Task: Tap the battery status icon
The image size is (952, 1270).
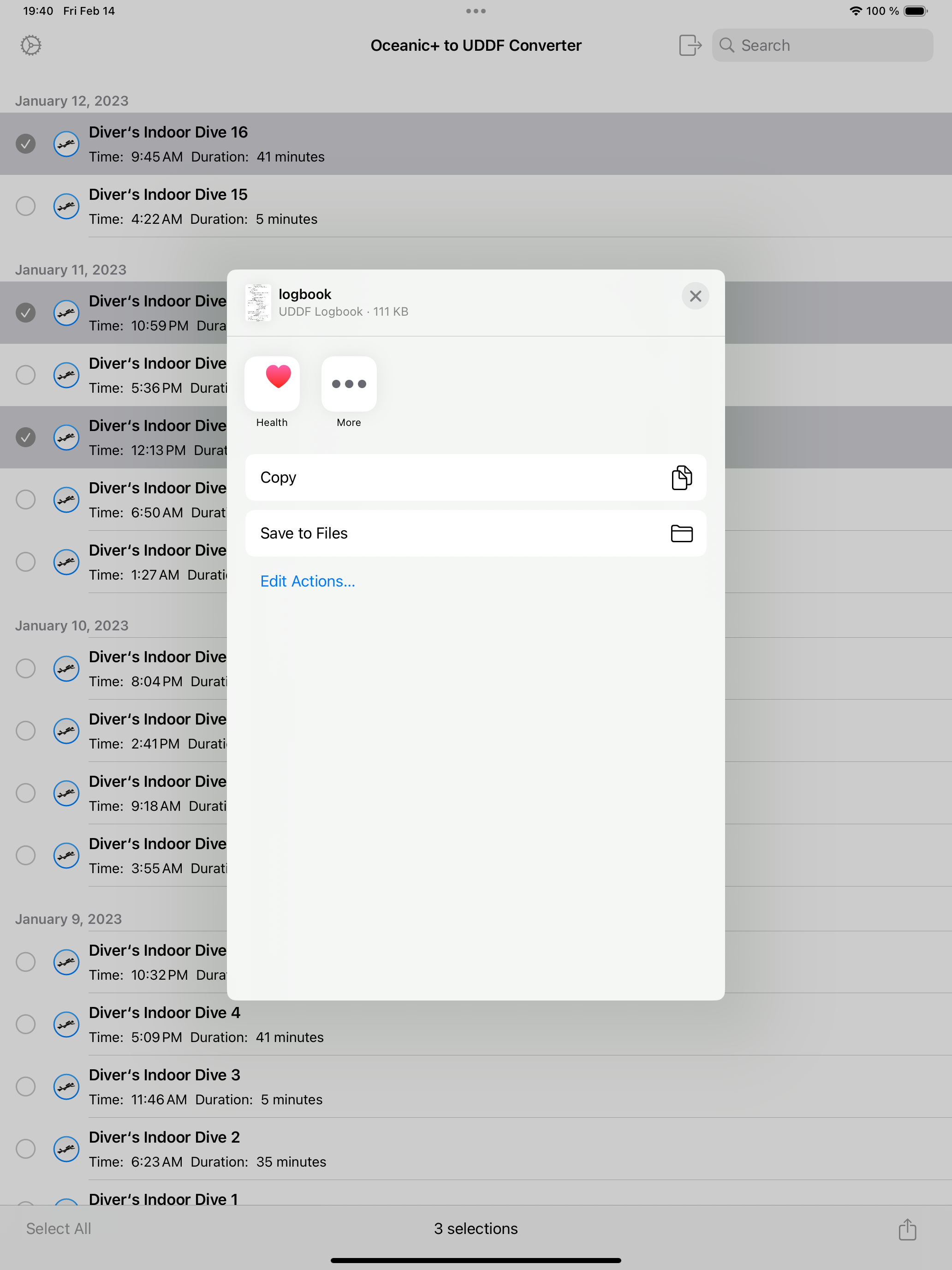Action: [x=916, y=11]
